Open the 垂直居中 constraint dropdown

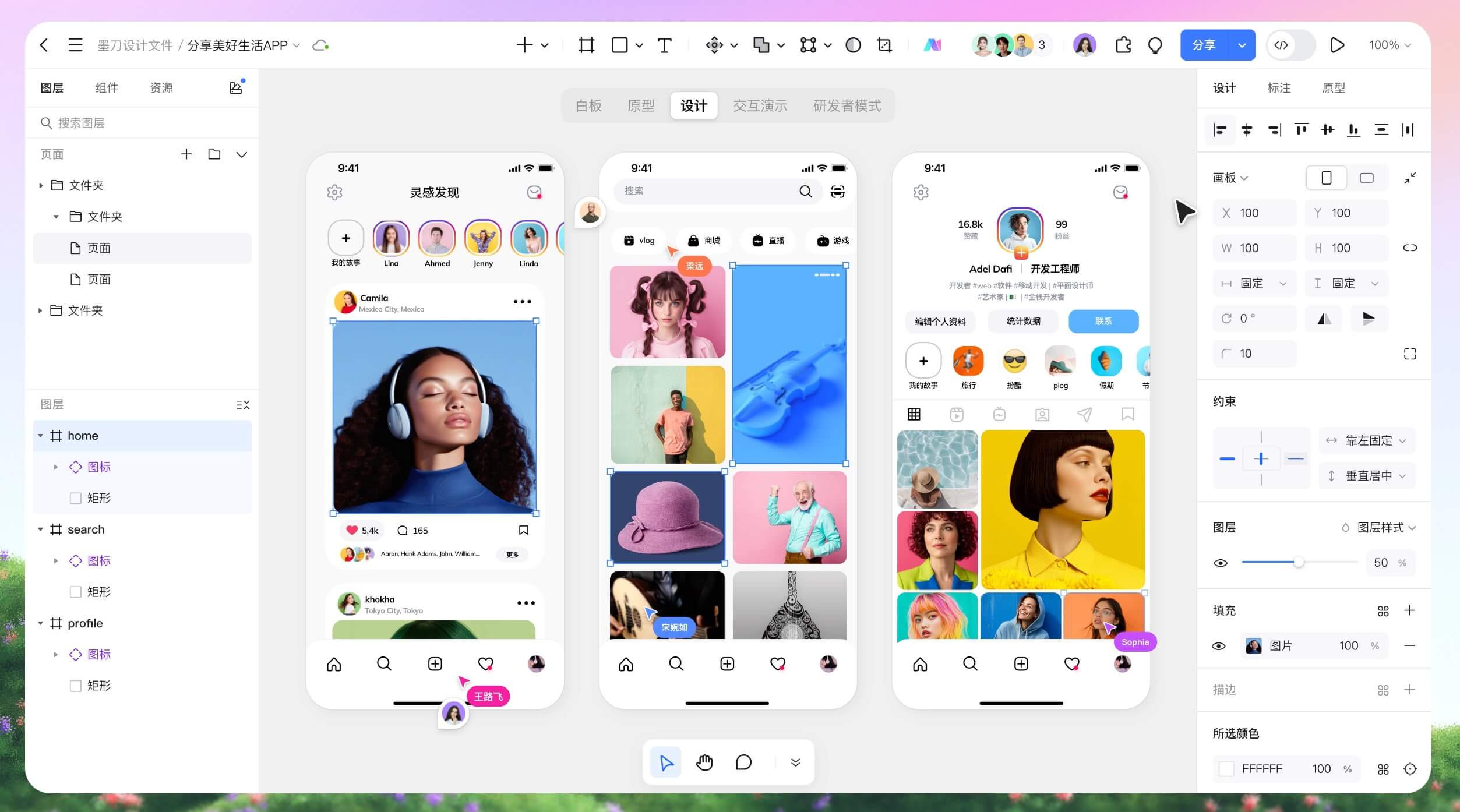tap(1366, 475)
